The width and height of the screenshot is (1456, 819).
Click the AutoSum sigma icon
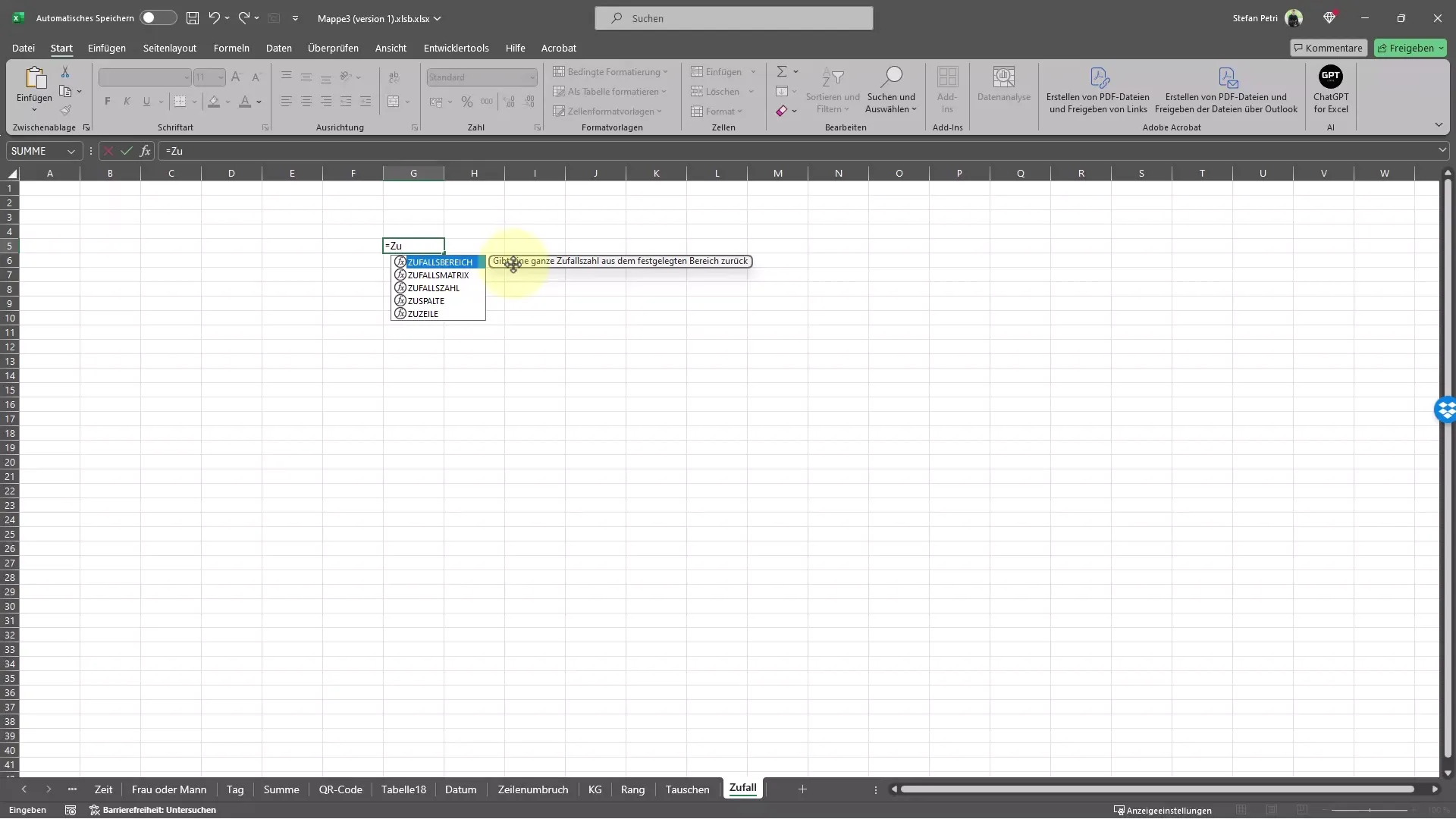tap(782, 71)
